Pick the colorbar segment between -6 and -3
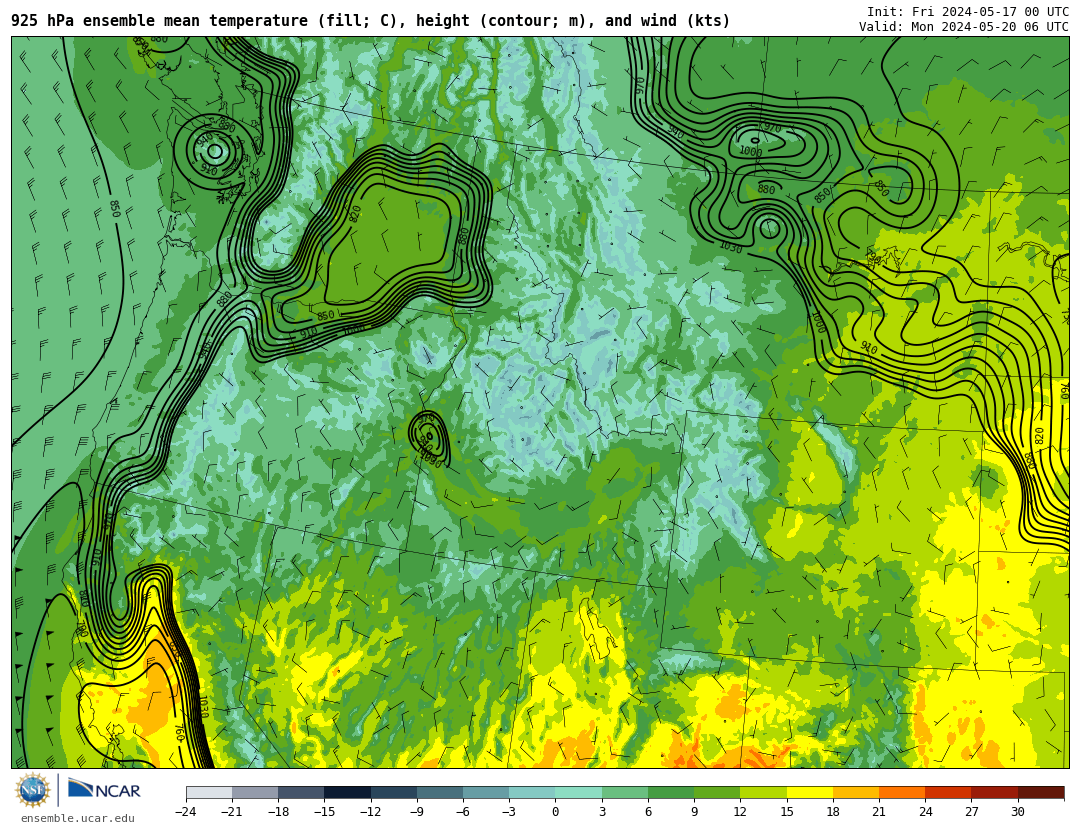Viewport: 1080px width, 831px height. (486, 792)
